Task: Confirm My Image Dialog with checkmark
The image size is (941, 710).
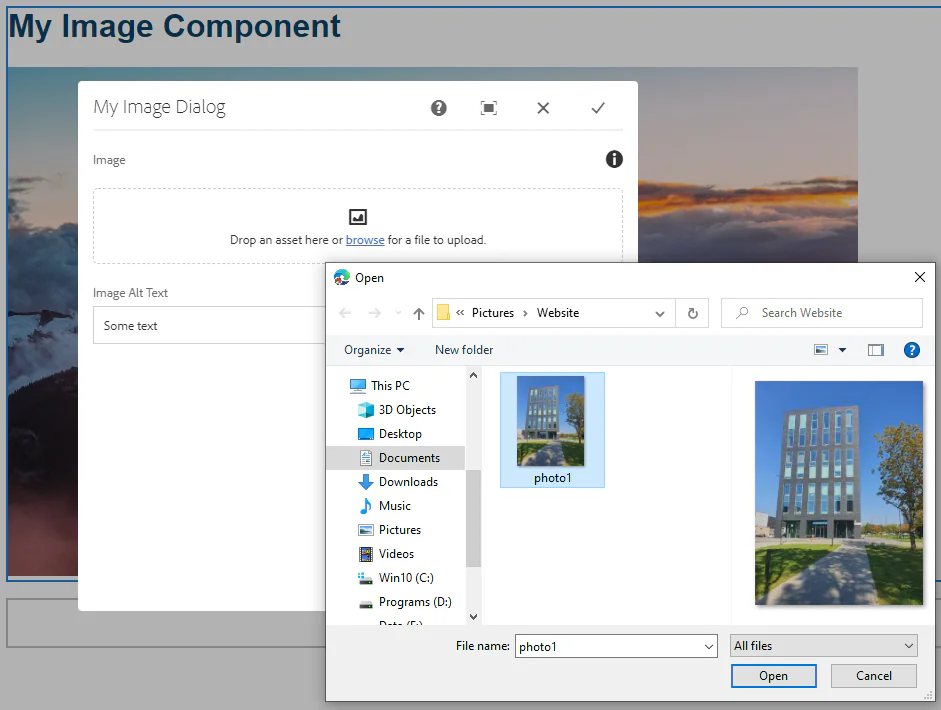Action: pos(598,108)
